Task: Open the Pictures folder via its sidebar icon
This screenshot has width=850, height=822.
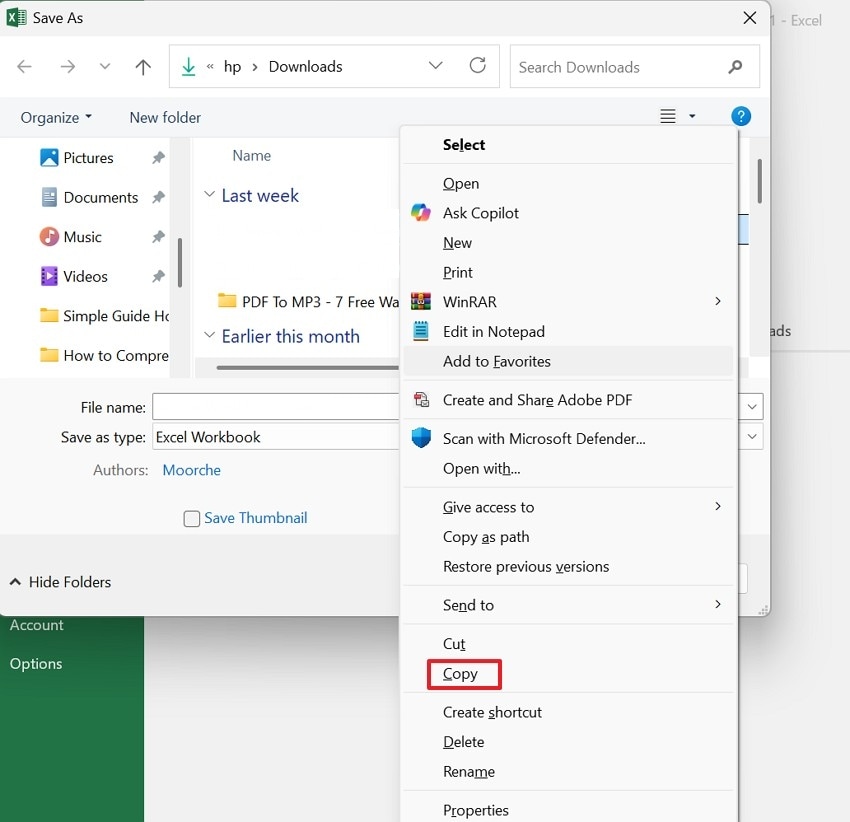Action: 50,157
